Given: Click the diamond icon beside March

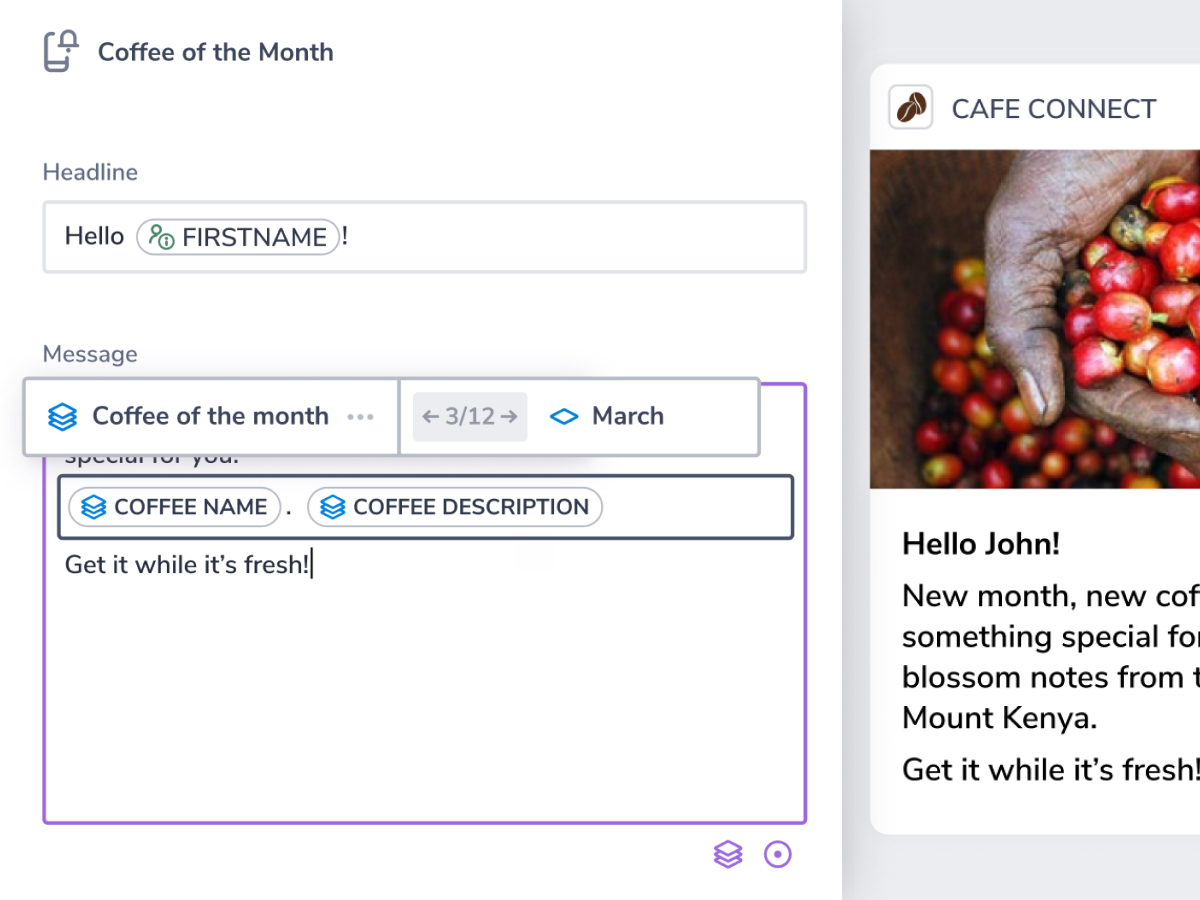Looking at the screenshot, I should tap(565, 417).
